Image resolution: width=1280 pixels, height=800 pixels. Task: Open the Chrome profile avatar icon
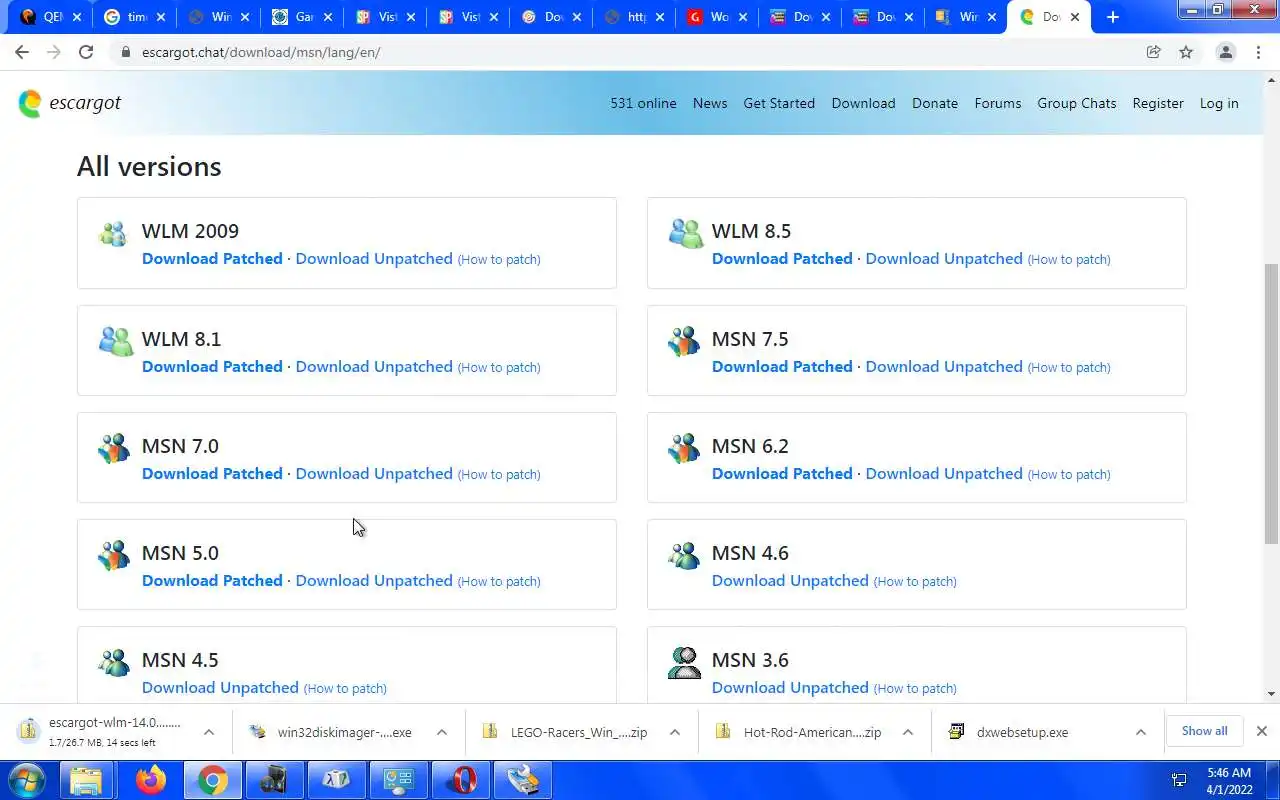(x=1225, y=52)
